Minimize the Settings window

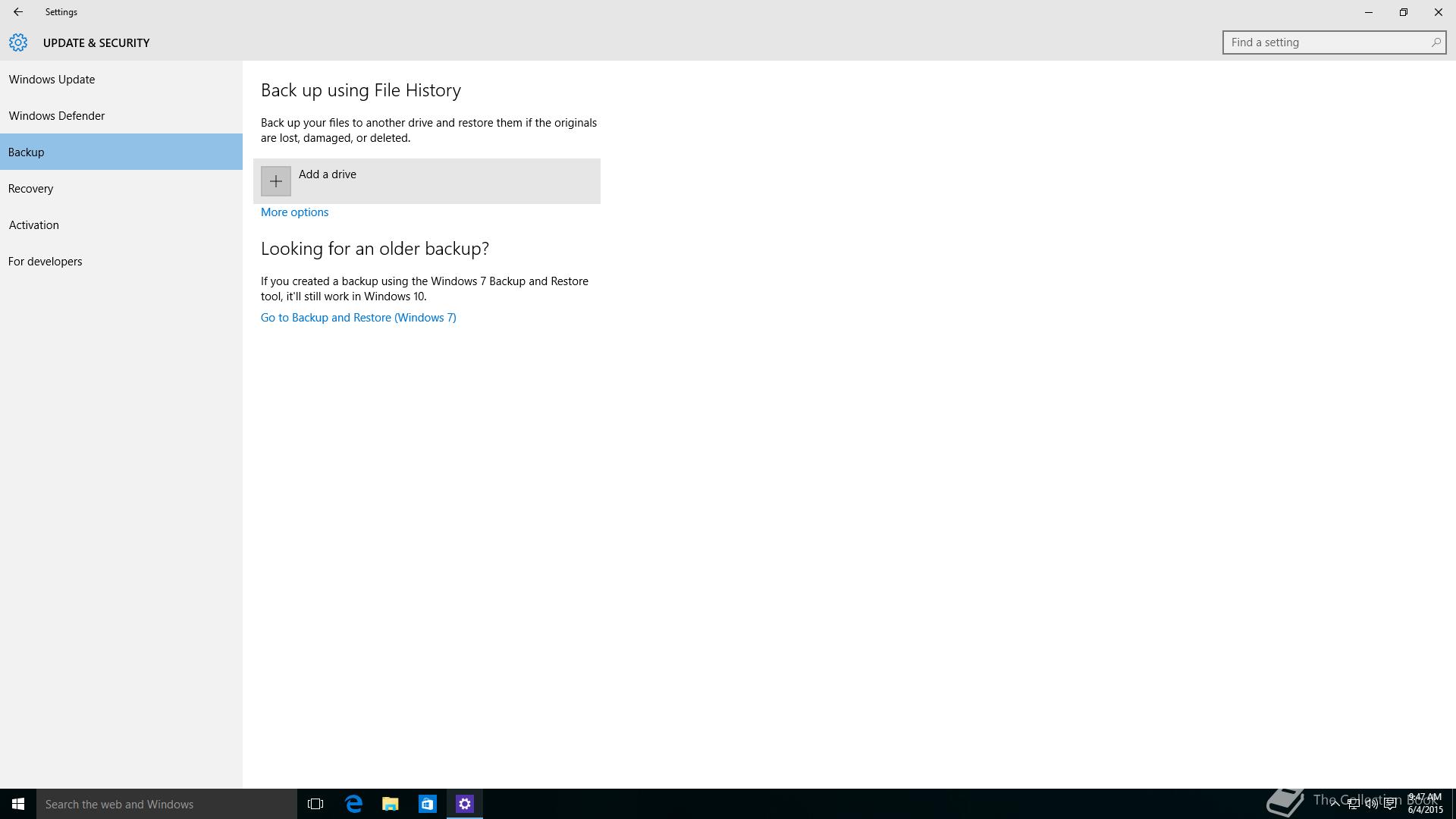pos(1368,12)
